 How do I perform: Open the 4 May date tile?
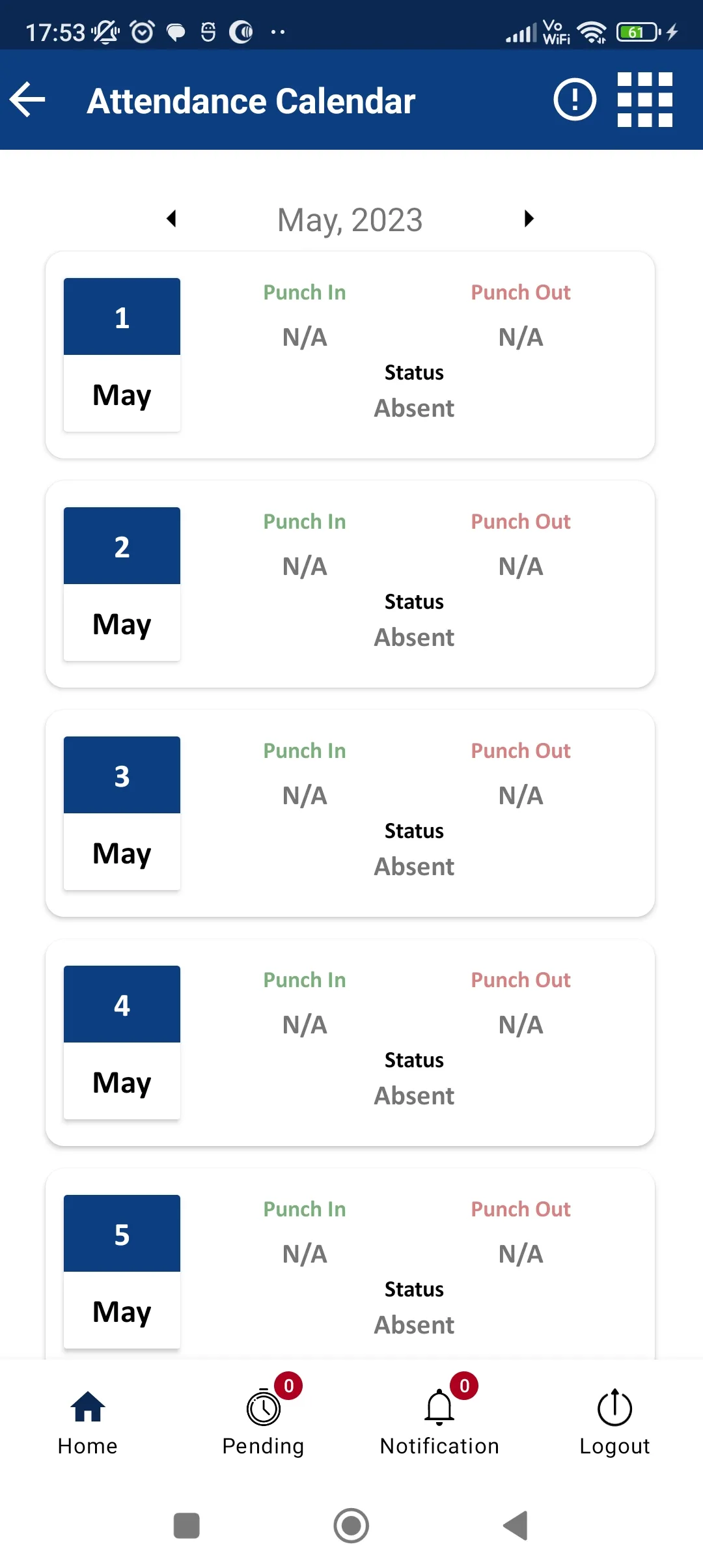[122, 1043]
